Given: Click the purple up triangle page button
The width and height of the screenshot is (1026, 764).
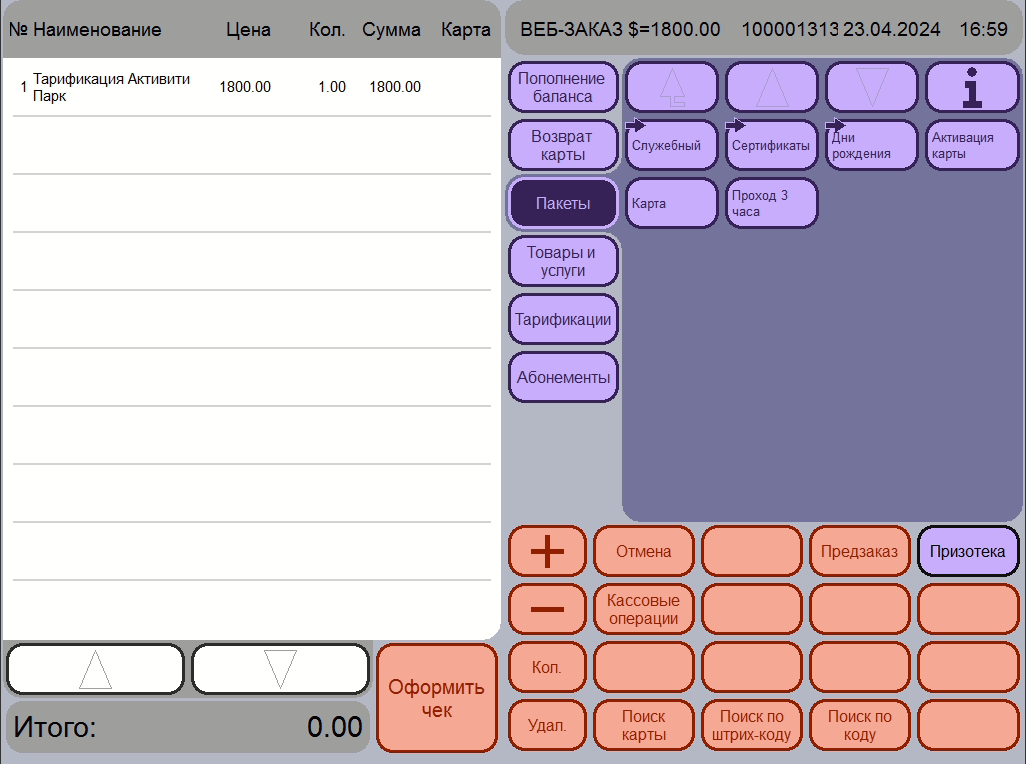Looking at the screenshot, I should click(x=772, y=87).
